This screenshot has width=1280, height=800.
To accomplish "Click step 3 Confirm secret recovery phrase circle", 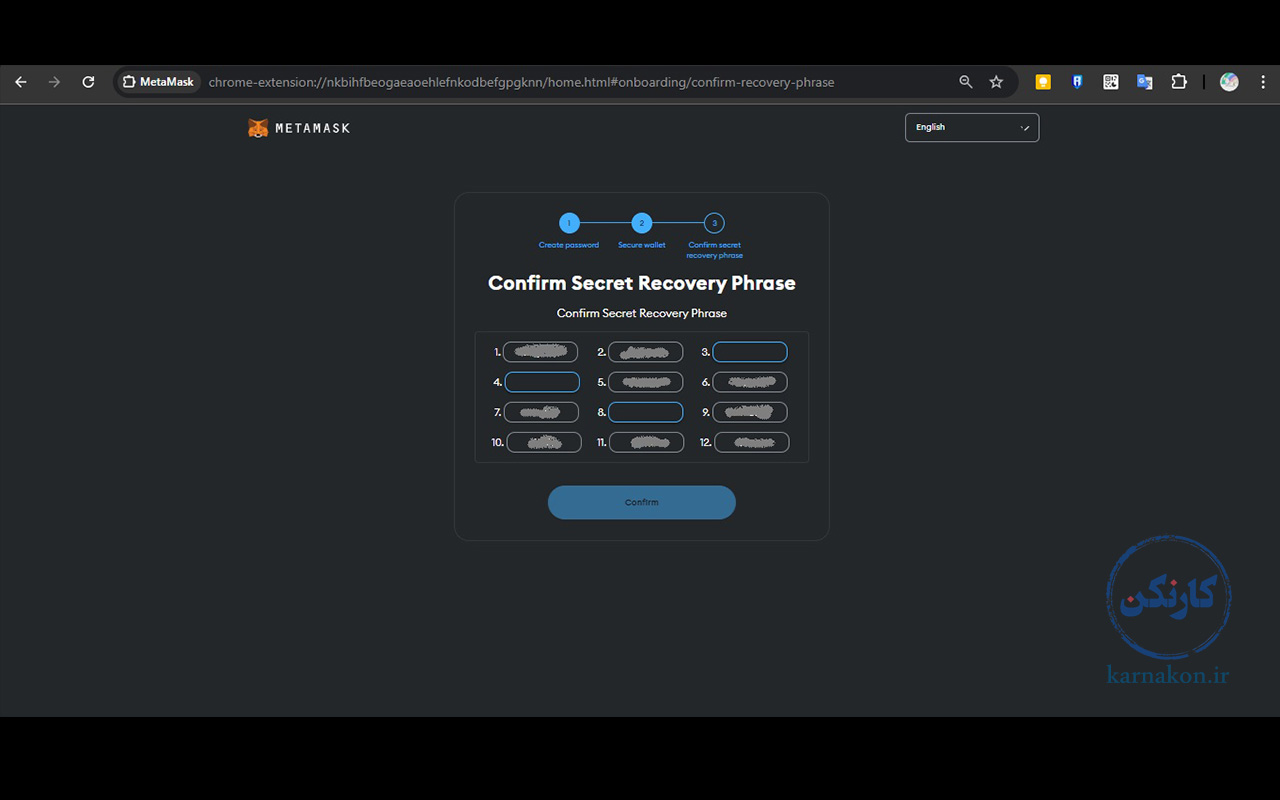I will point(714,223).
